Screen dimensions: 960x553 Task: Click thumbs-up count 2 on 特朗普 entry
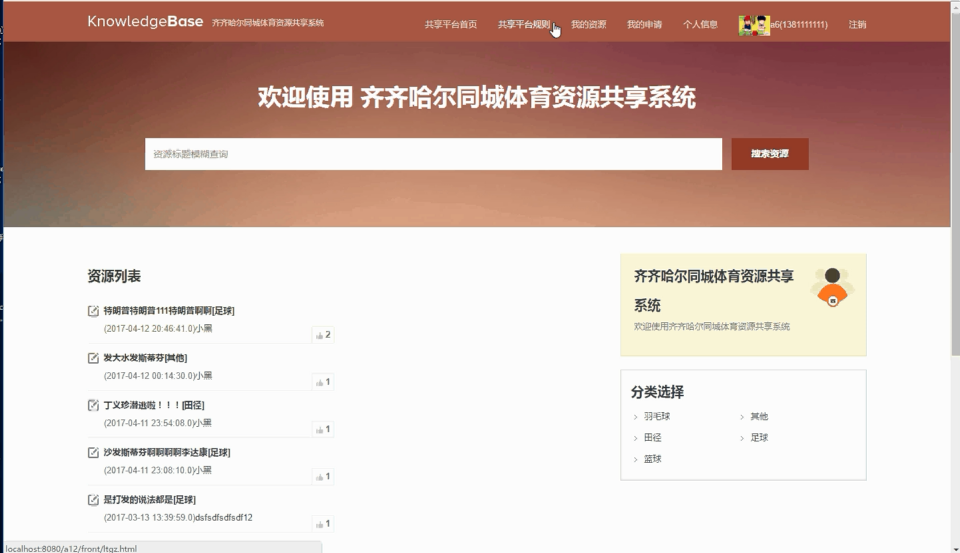click(x=323, y=334)
